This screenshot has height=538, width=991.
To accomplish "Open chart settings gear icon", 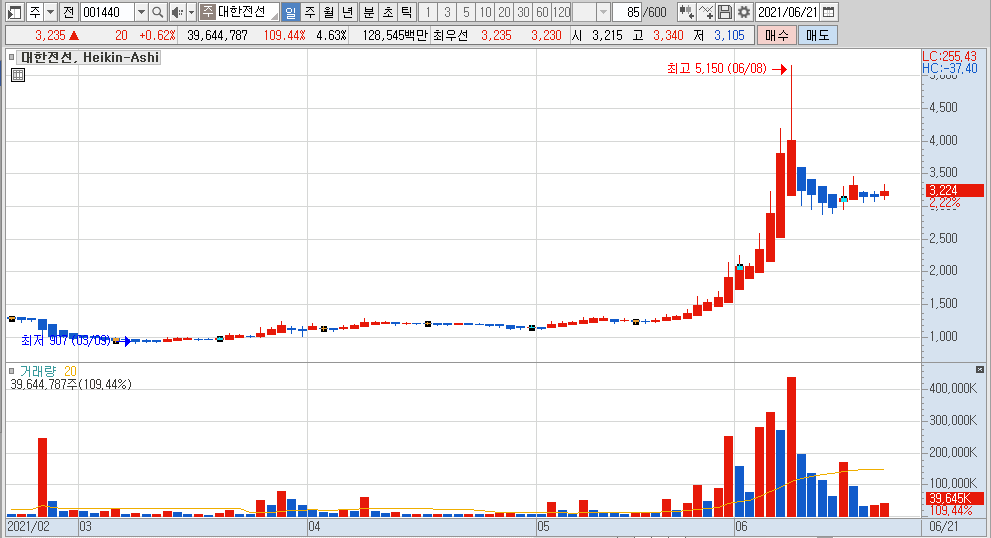I will [x=744, y=11].
